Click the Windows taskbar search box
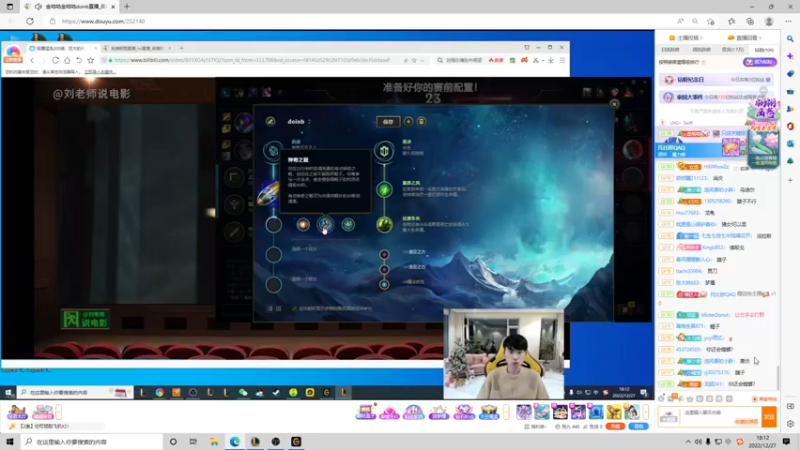 click(92, 441)
